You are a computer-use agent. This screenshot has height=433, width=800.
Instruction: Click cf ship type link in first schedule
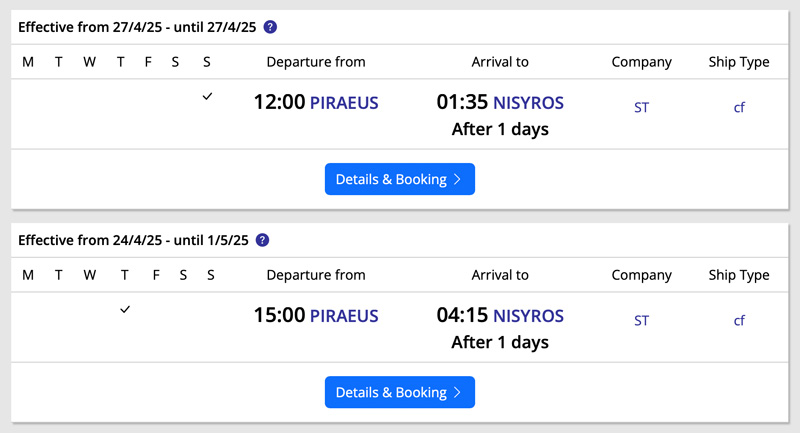coord(739,108)
